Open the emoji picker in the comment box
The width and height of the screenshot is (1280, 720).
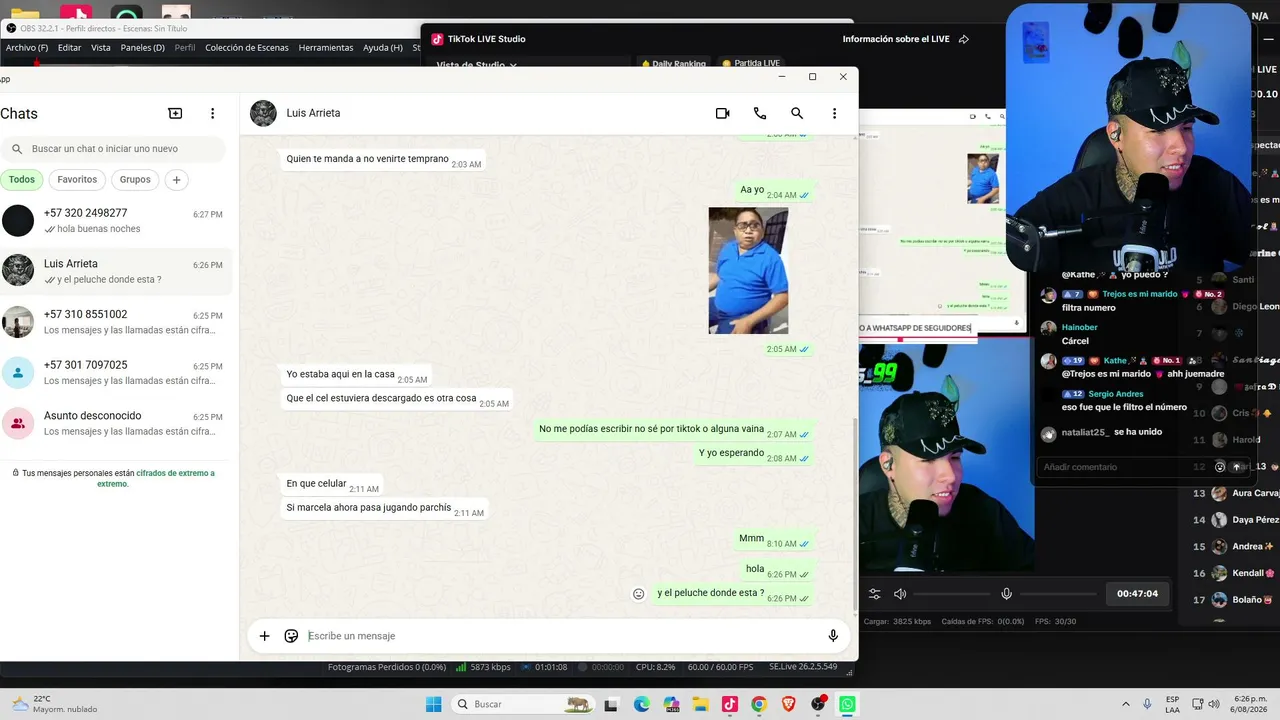coord(1220,467)
